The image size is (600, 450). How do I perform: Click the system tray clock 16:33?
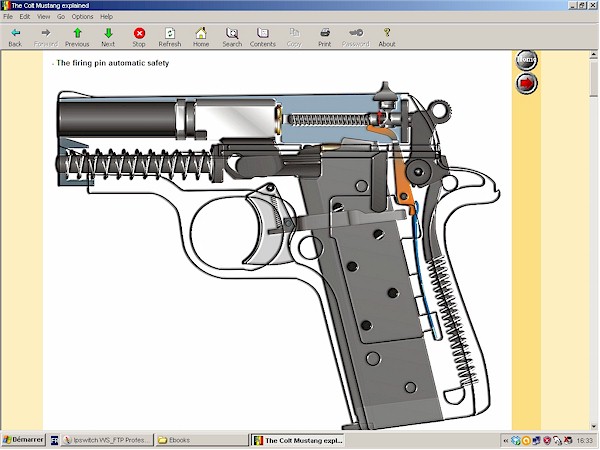pyautogui.click(x=585, y=441)
